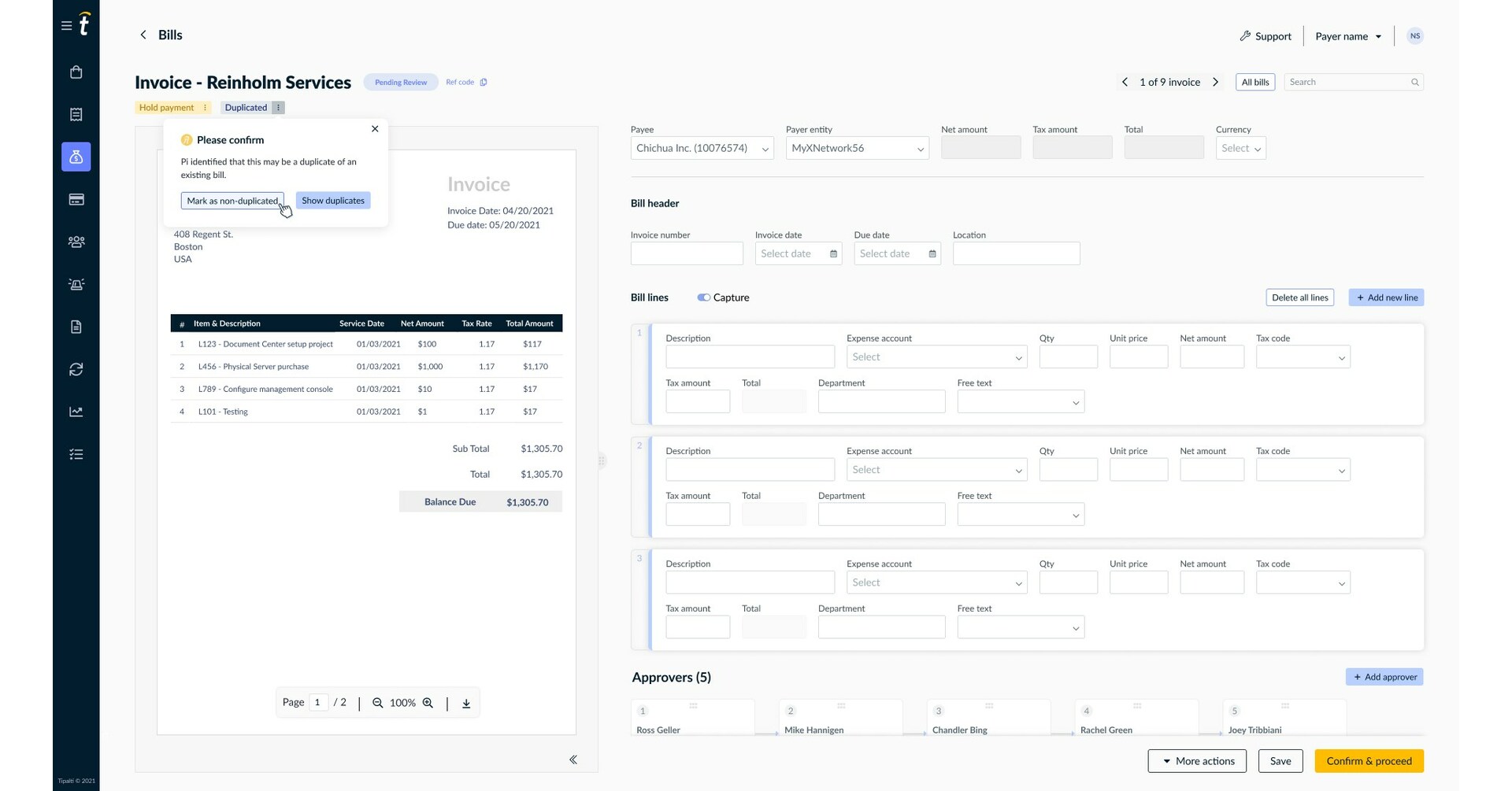The height and width of the screenshot is (791, 1512).
Task: Open the sync/refresh section in sidebar
Action: tap(76, 369)
